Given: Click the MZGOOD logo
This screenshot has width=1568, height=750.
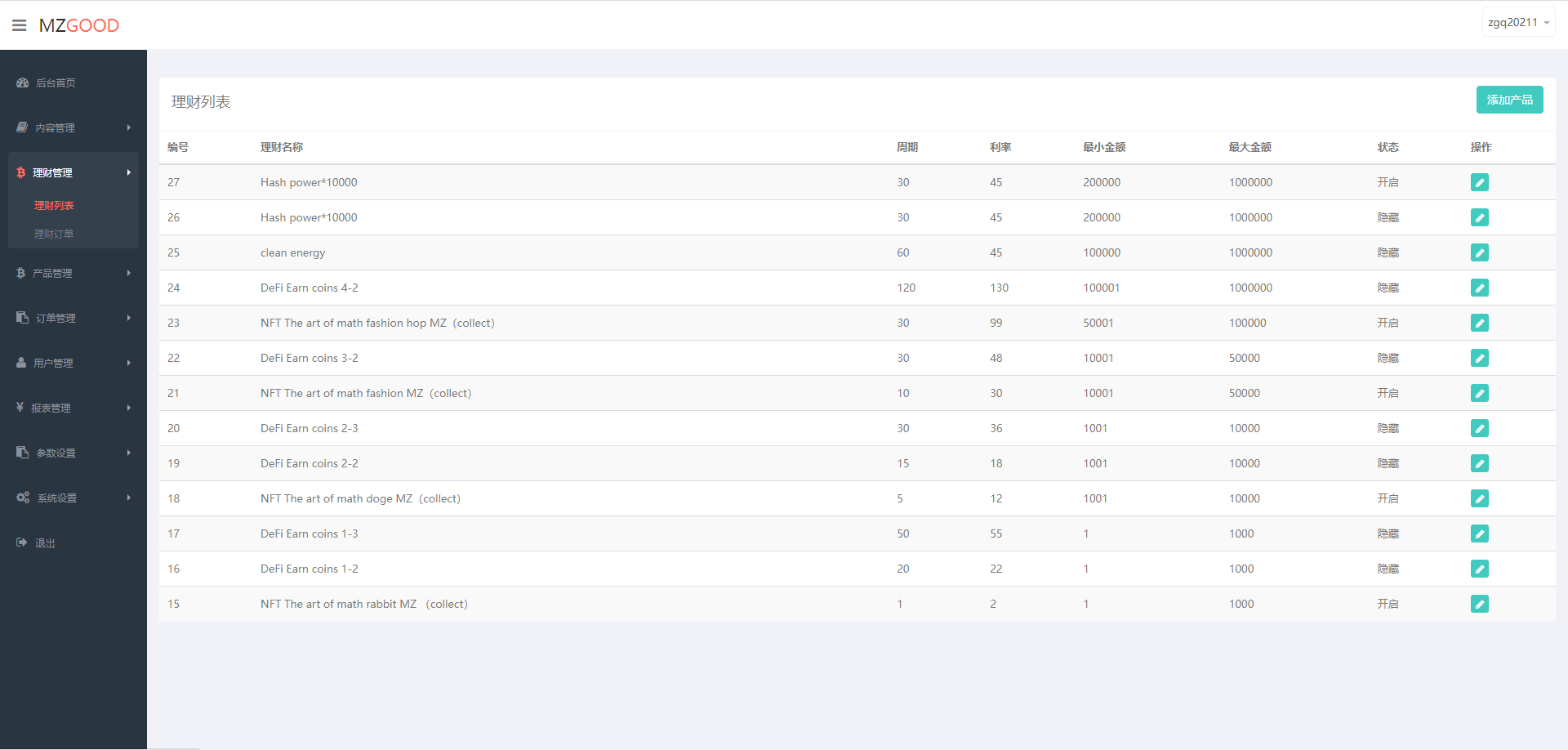Looking at the screenshot, I should [79, 25].
